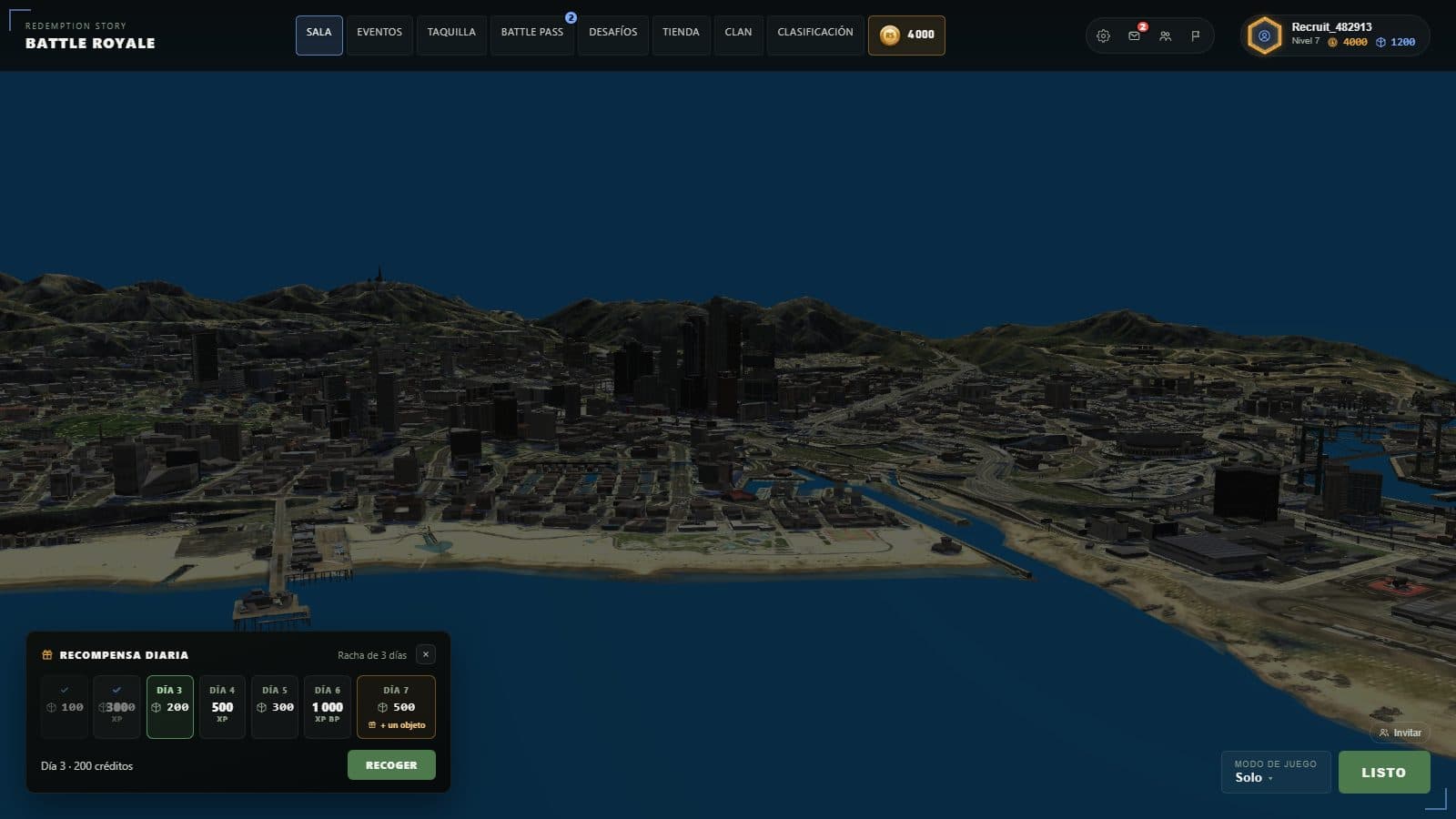Click the Invitar button

[1400, 733]
